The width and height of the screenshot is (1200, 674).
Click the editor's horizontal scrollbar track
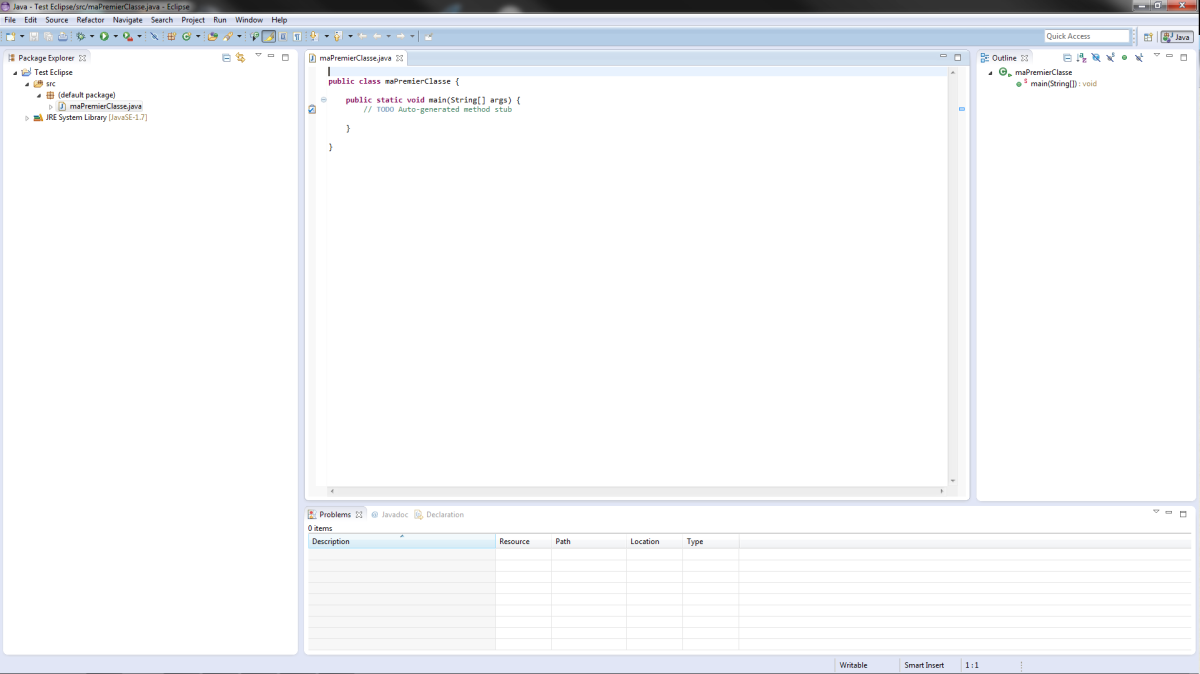[x=635, y=491]
